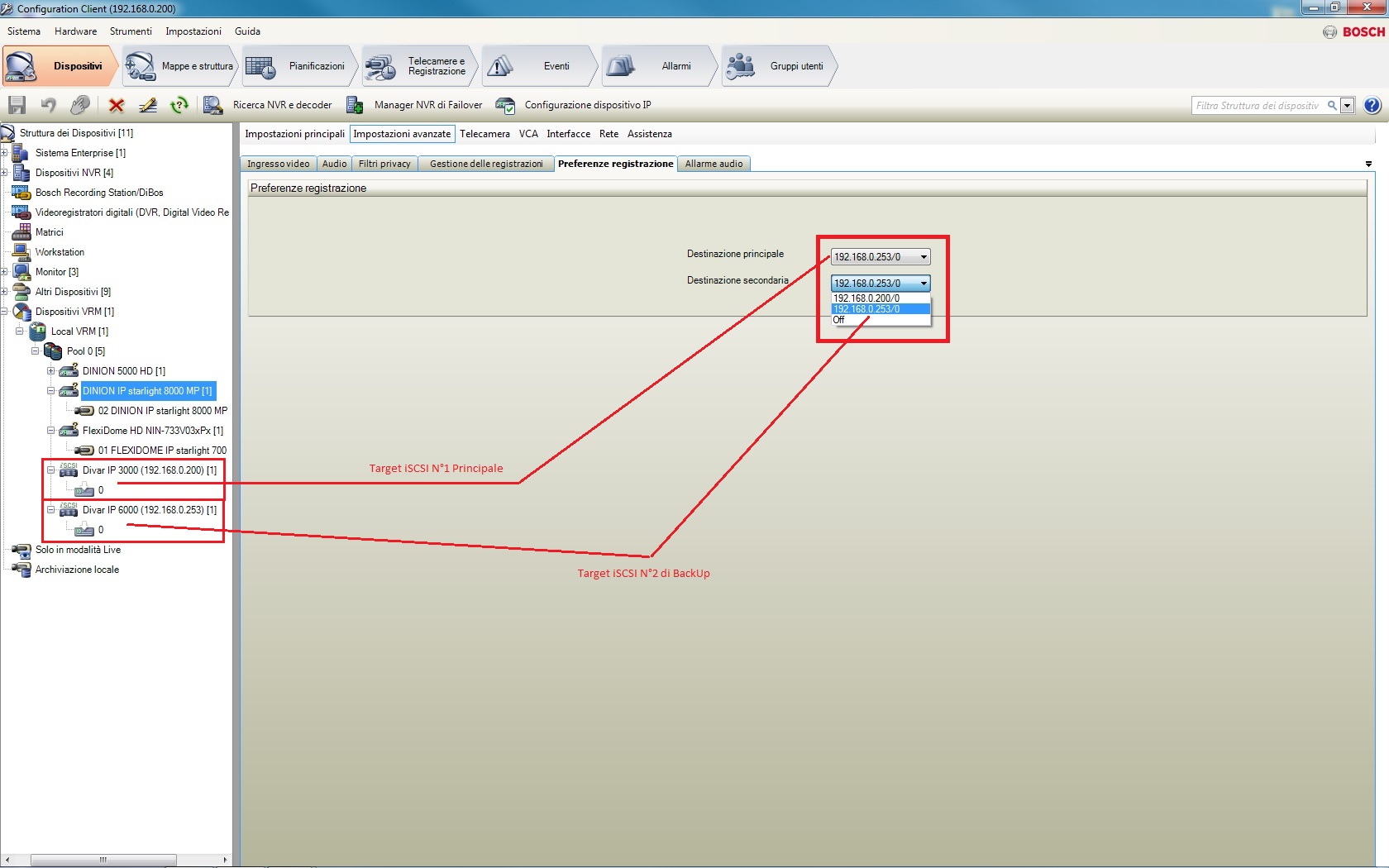Open the Destinazione principale dropdown
The height and width of the screenshot is (868, 1389).
(x=881, y=257)
